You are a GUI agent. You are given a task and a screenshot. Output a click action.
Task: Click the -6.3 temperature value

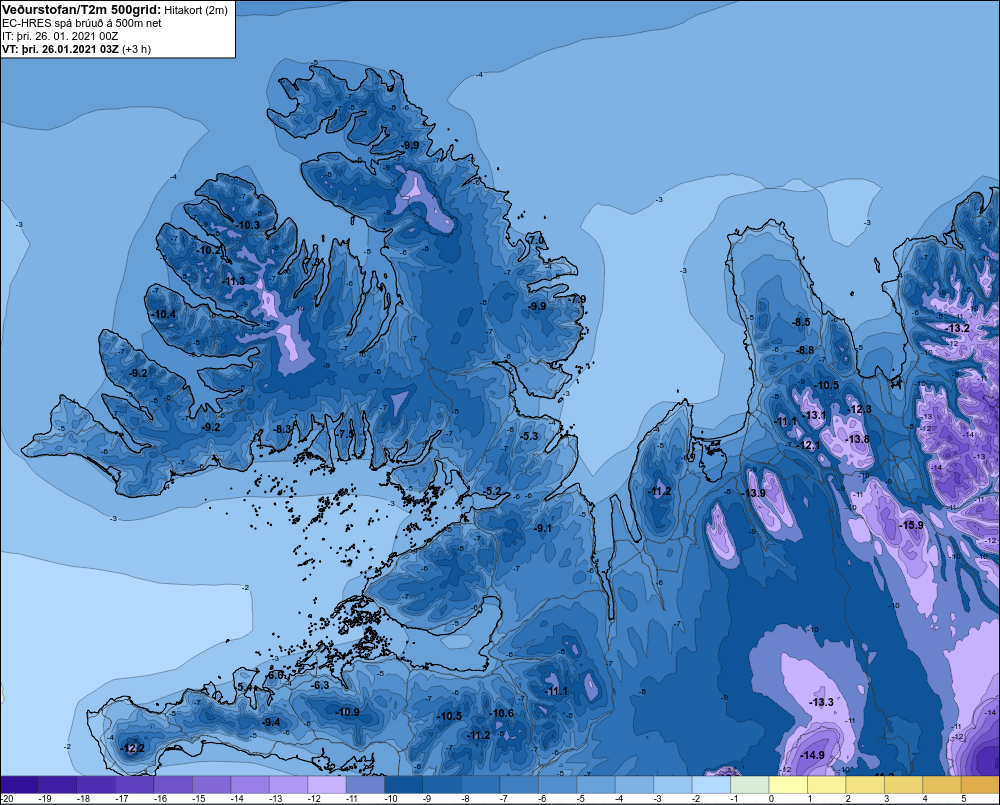pos(320,685)
